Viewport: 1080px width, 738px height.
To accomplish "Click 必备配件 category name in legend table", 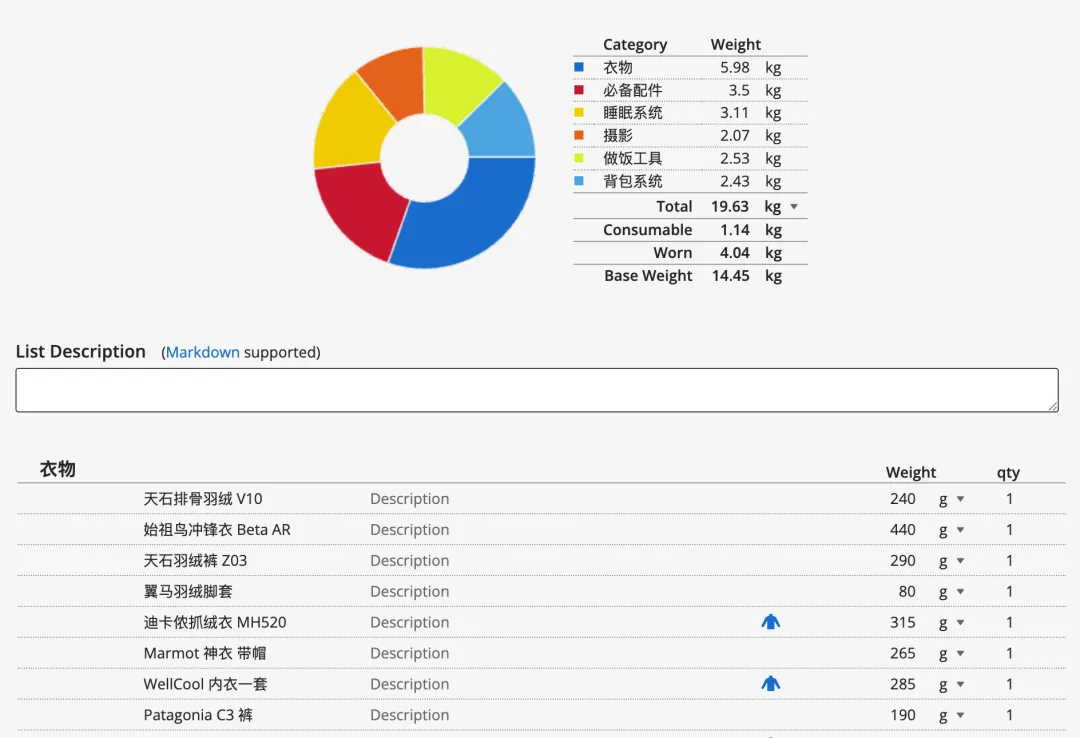I will [x=632, y=90].
